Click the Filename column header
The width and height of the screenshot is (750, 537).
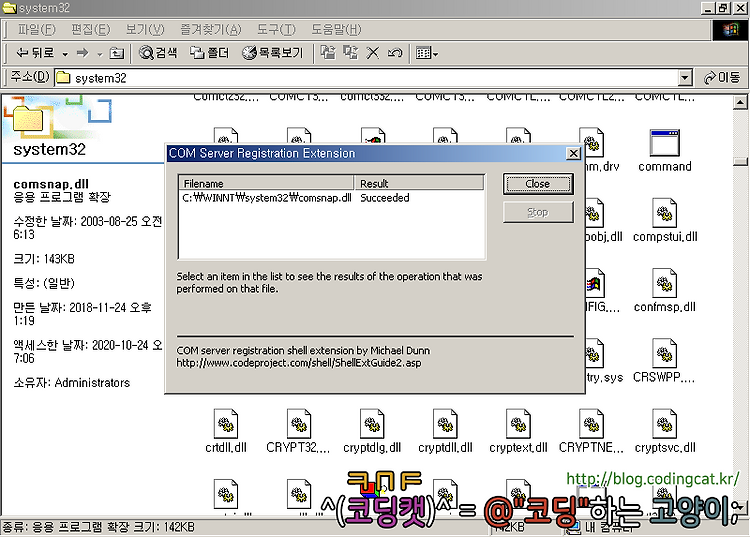click(x=266, y=183)
